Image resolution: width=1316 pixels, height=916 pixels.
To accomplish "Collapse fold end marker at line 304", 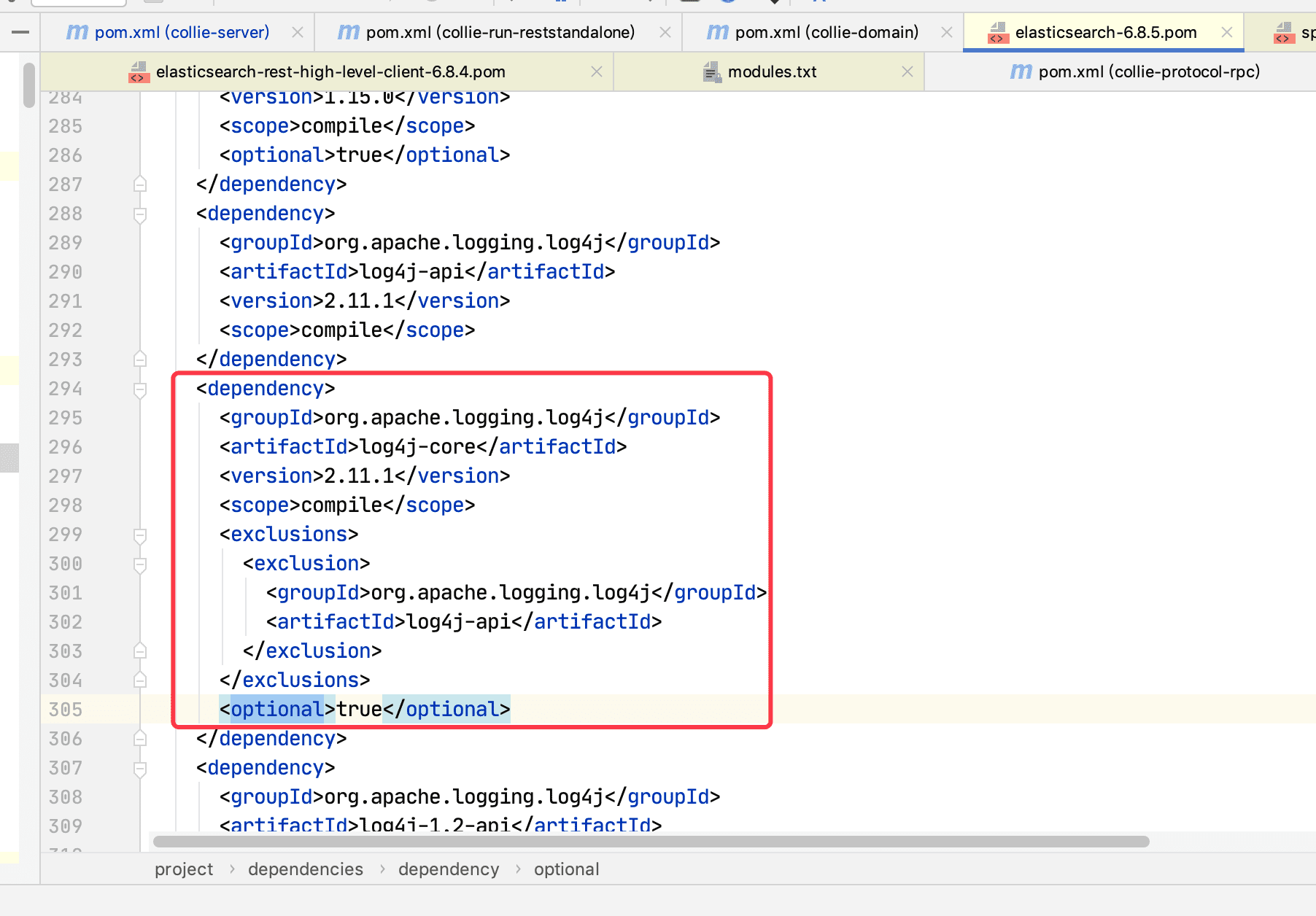I will 140,680.
